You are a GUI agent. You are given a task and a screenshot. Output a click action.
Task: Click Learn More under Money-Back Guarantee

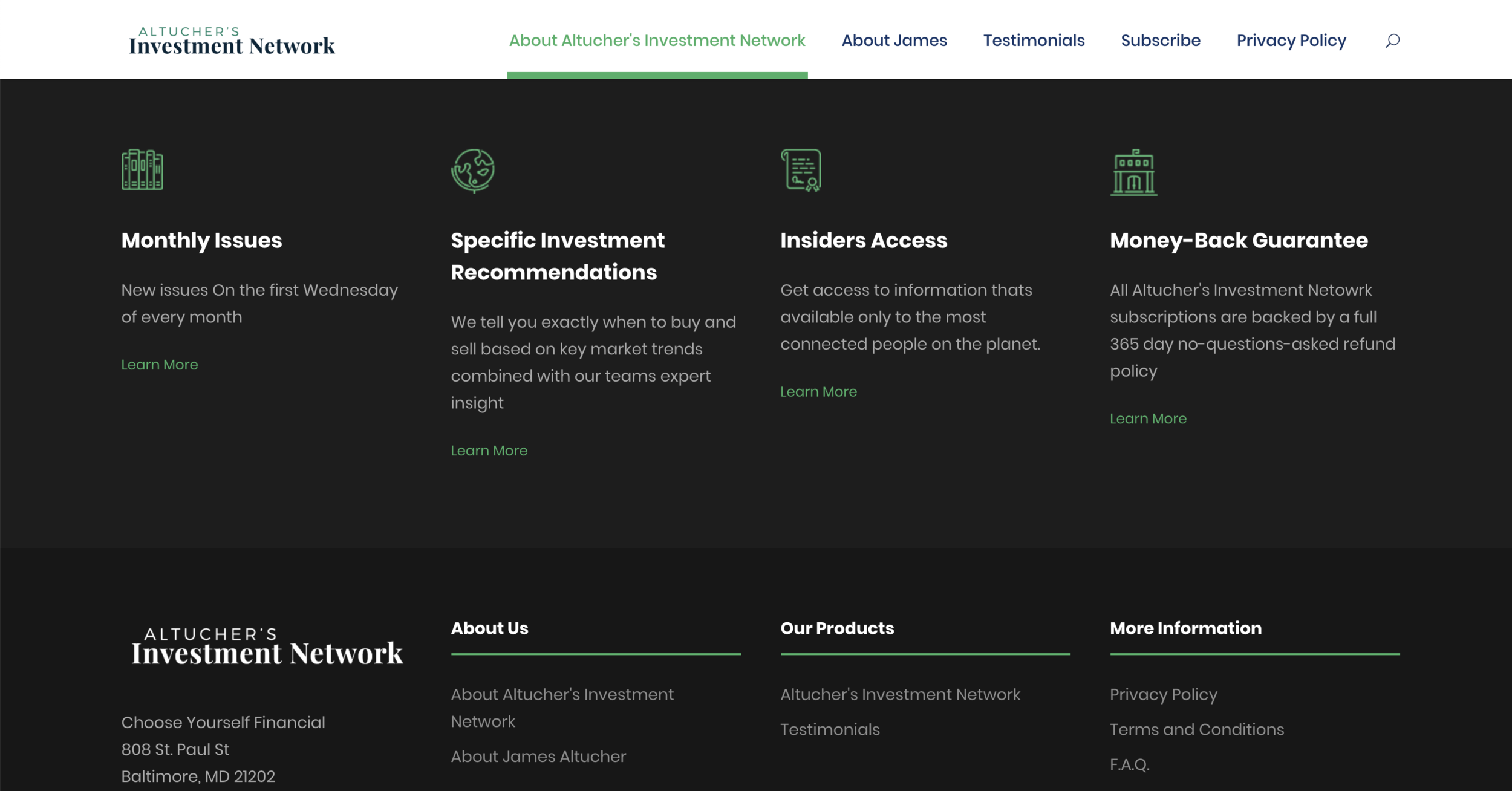point(1149,418)
